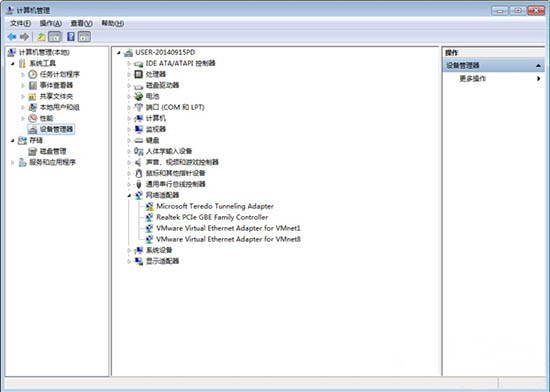Image resolution: width=550 pixels, height=392 pixels.
Task: Select 磁盘管理 in the storage section
Action: point(53,151)
